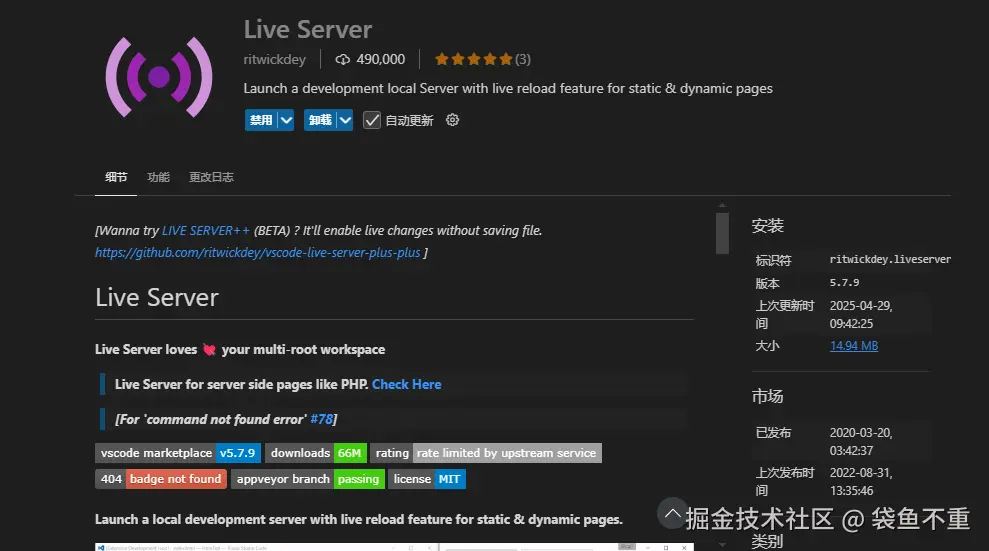Click the README vertical scrollbar thumb

pos(722,233)
